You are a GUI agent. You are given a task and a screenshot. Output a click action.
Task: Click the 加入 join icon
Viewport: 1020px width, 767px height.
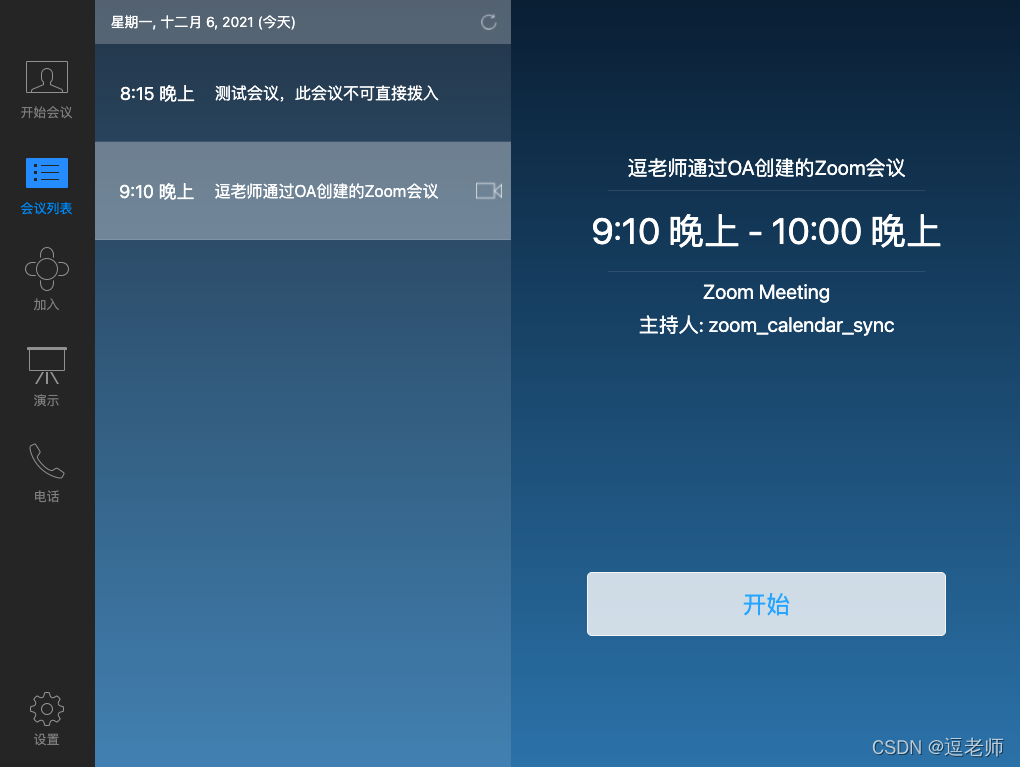[47, 269]
